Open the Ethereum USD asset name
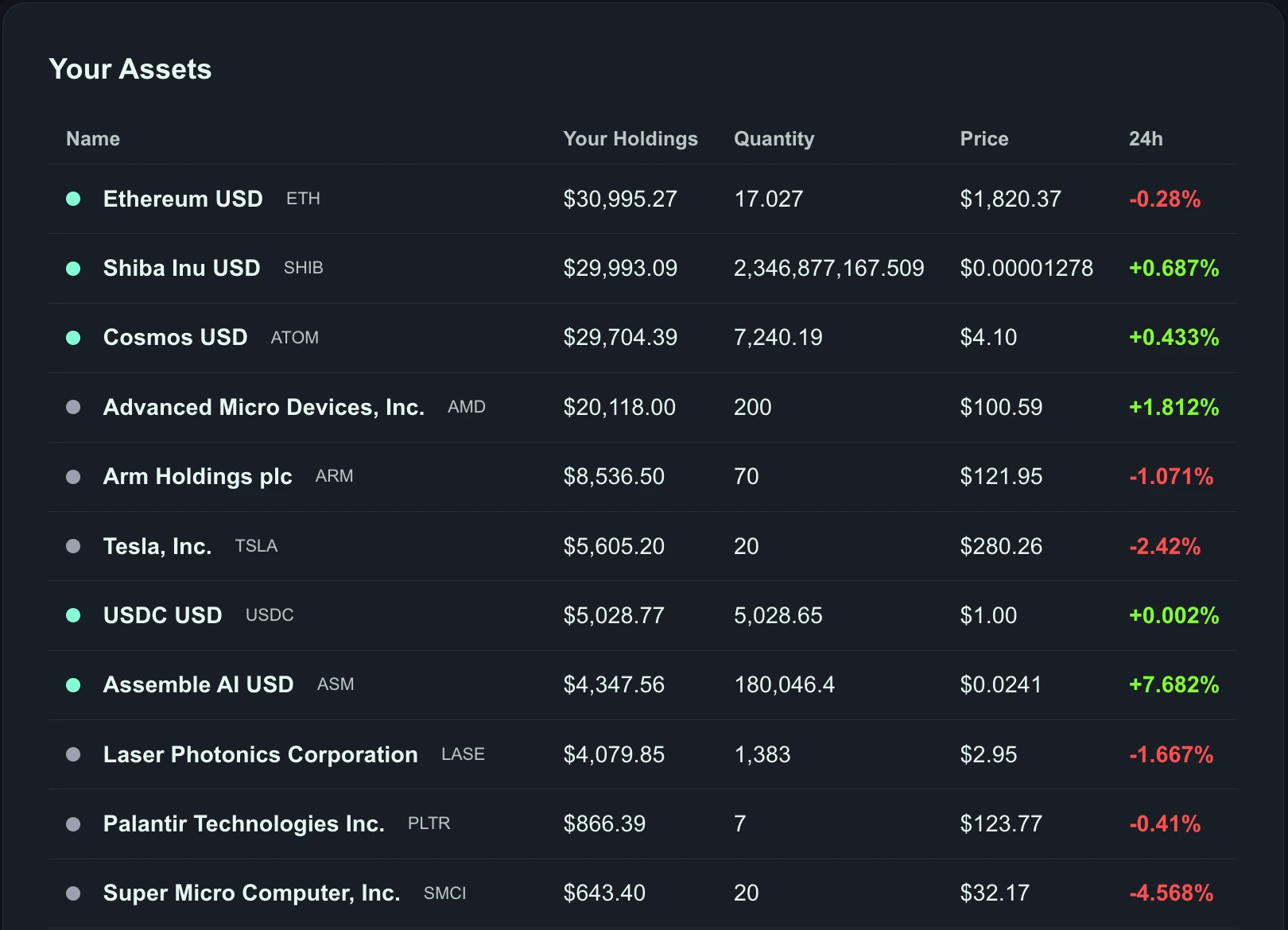 (x=183, y=199)
